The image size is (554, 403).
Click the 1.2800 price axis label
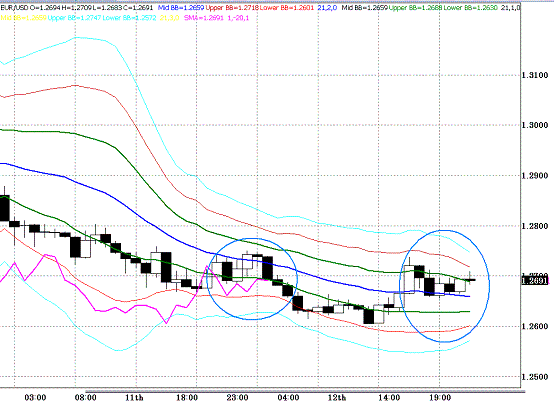[x=535, y=226]
